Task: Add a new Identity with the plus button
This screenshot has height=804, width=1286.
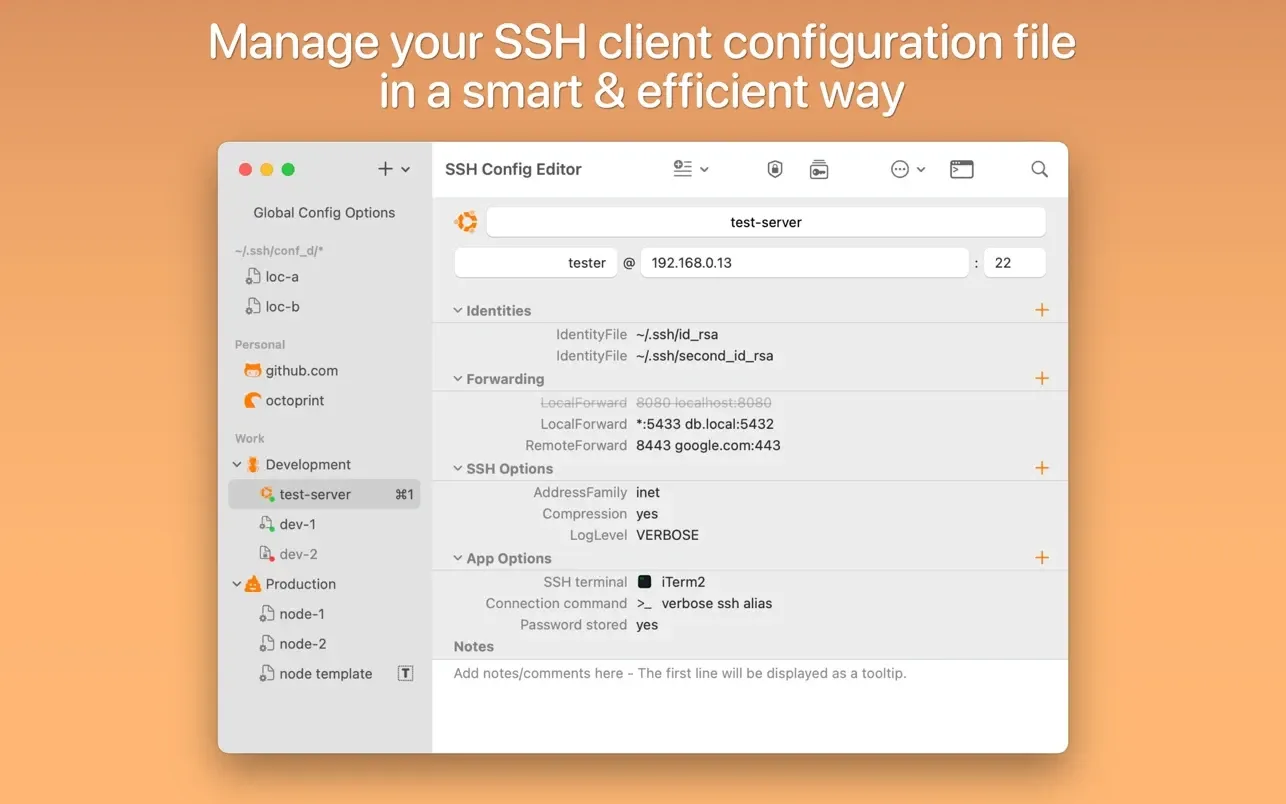Action: [1042, 310]
